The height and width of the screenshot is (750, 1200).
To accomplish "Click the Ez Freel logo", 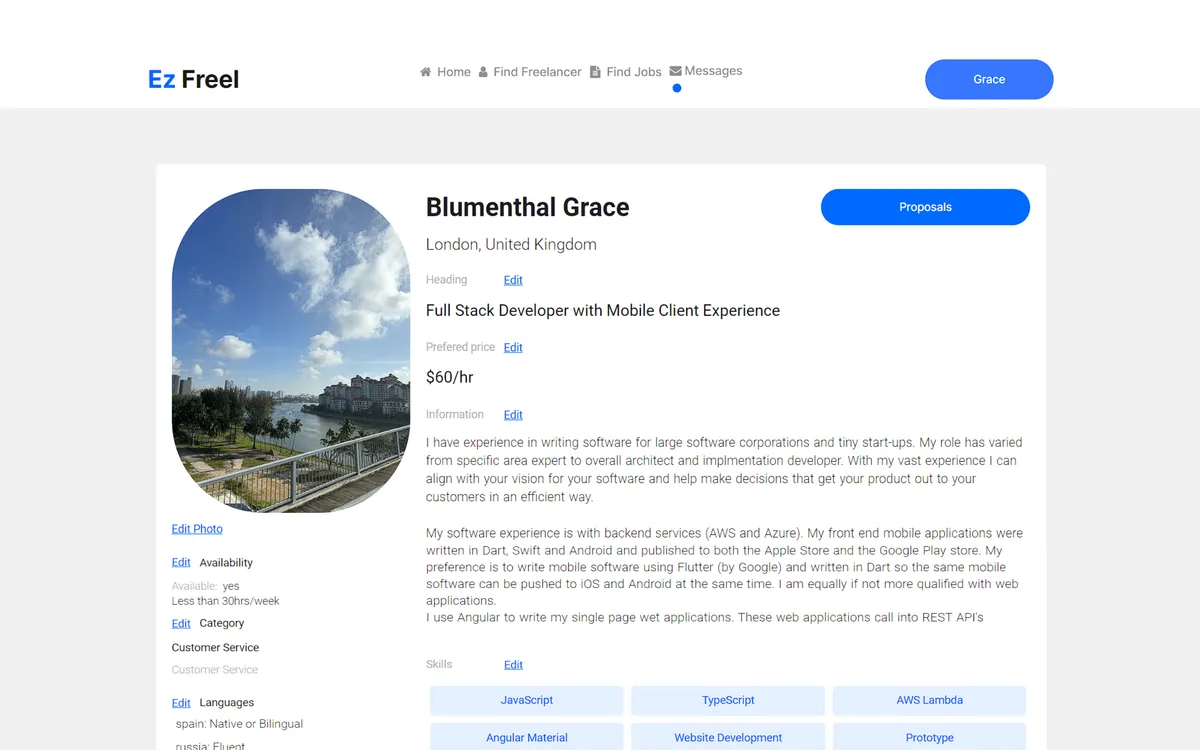I will [194, 79].
